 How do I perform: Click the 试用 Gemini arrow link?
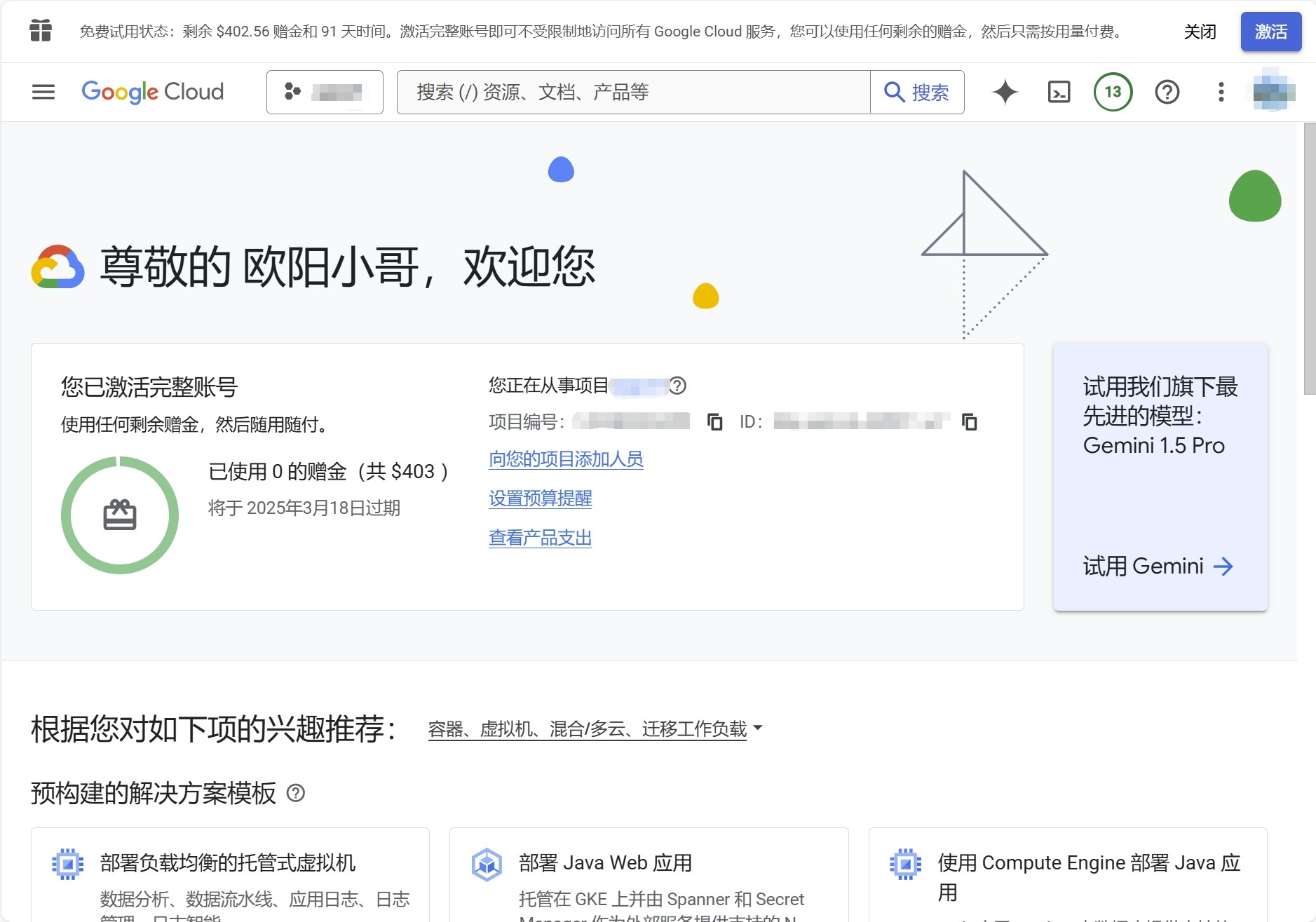(x=1158, y=567)
